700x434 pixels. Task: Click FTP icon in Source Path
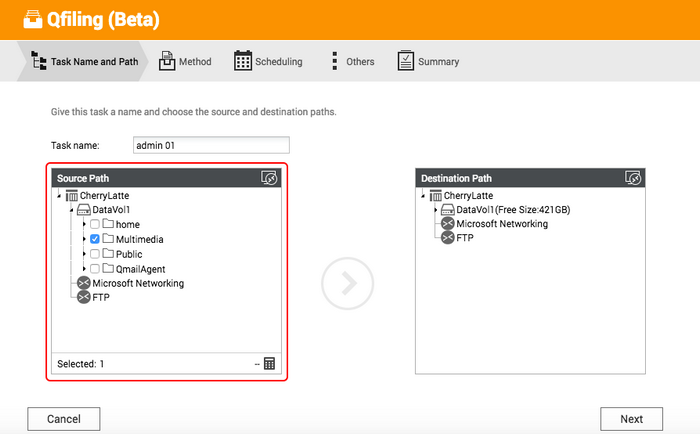pos(83,297)
